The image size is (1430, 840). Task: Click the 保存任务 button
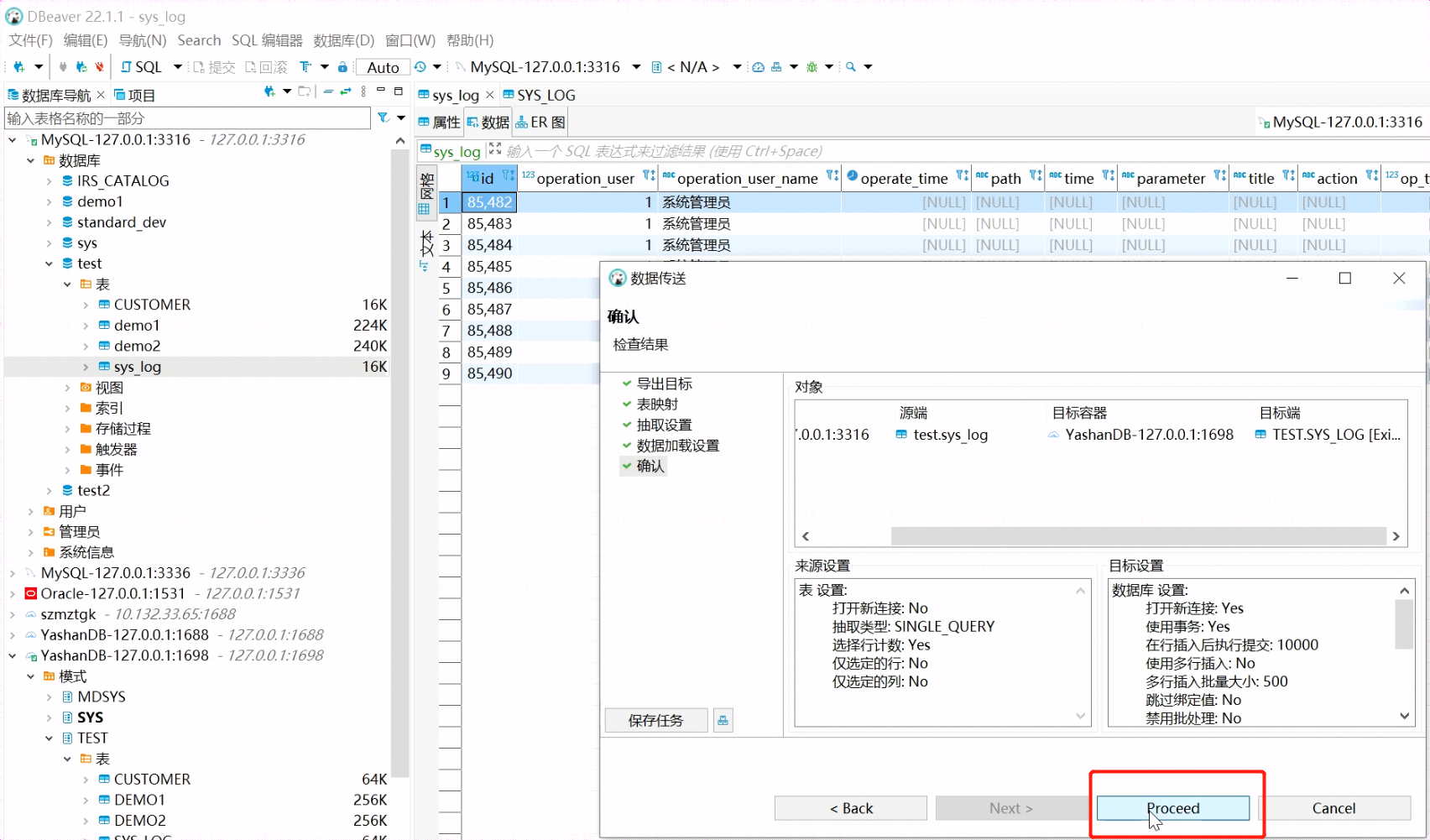656,720
